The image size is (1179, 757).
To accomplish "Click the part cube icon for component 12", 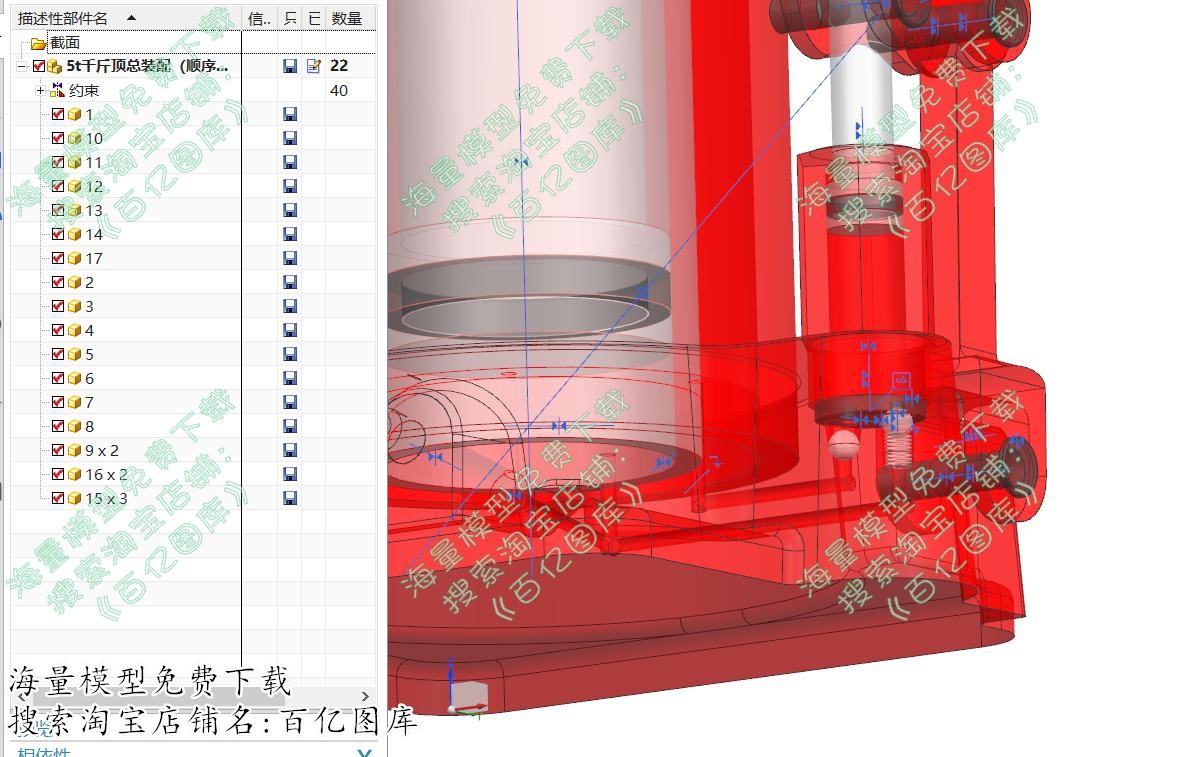I will click(74, 186).
